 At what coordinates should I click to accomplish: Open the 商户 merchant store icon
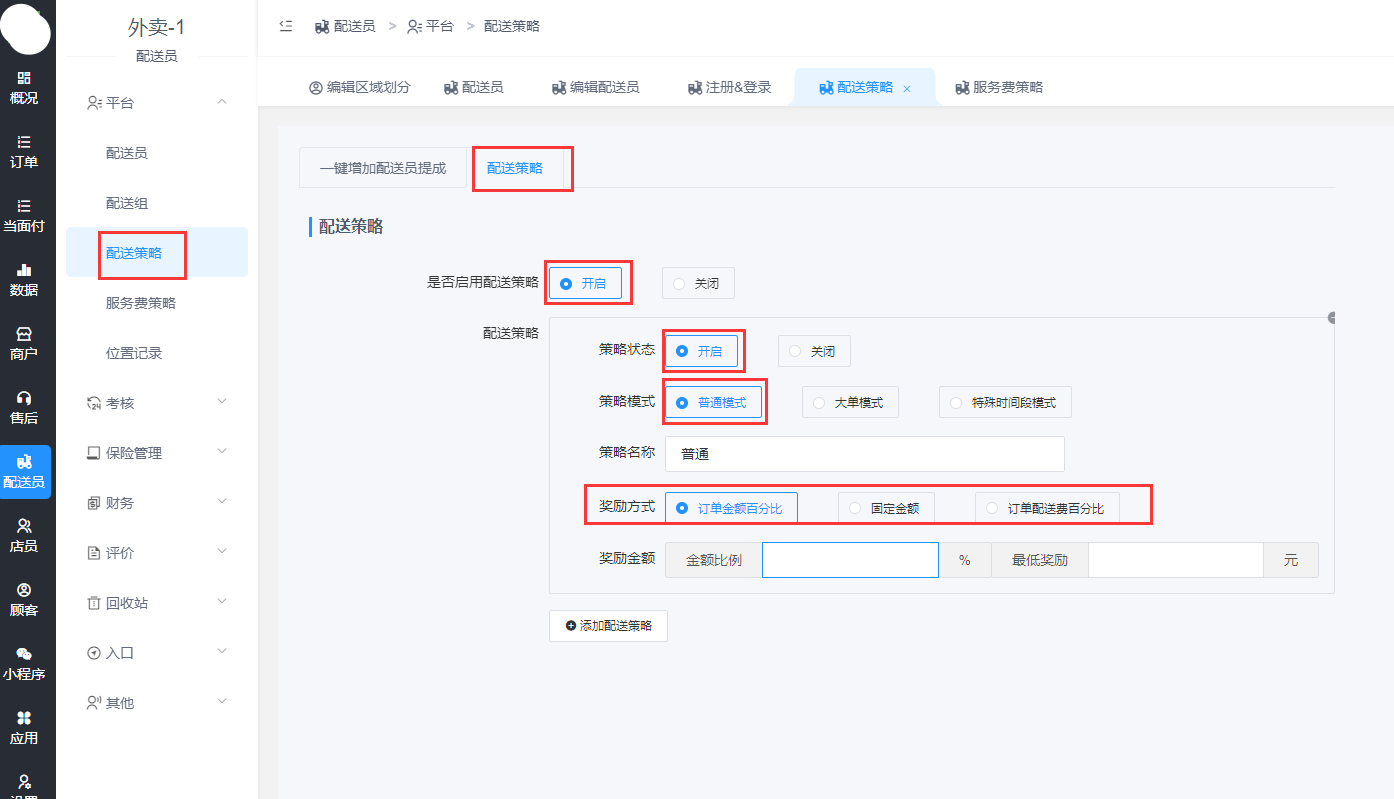point(24,334)
